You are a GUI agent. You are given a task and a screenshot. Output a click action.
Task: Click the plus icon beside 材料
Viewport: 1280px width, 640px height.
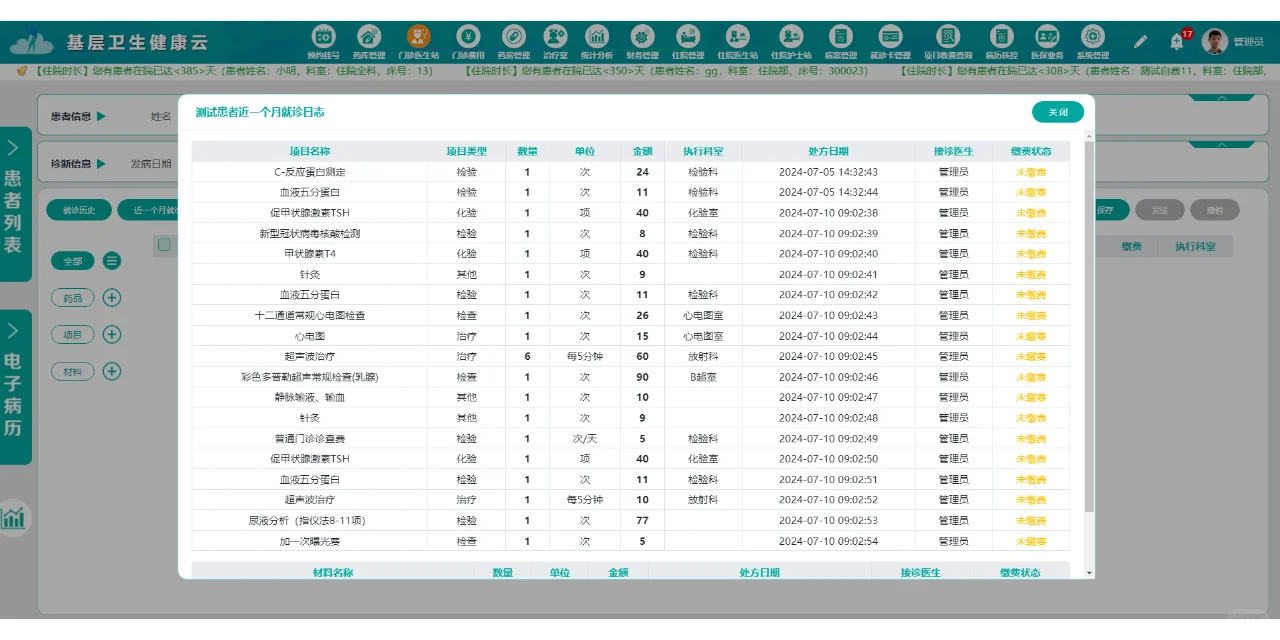pos(112,371)
